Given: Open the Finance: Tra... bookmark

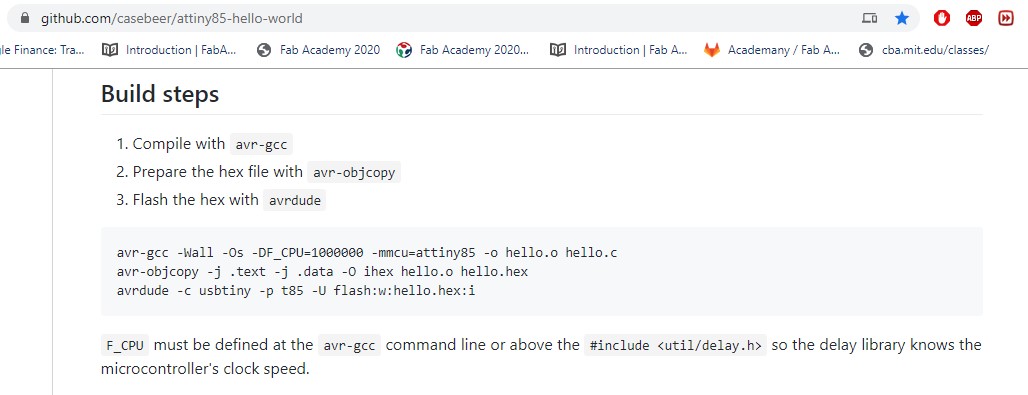Looking at the screenshot, I should coord(43,50).
